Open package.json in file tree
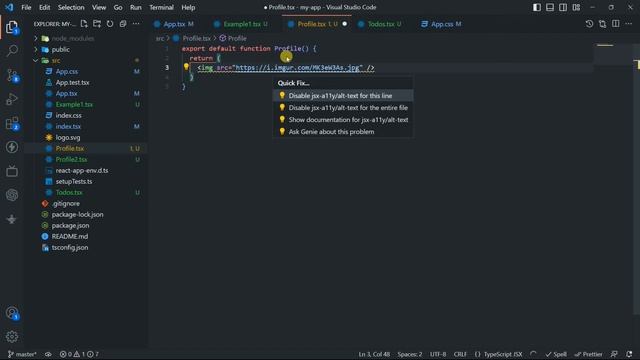 click(70, 225)
